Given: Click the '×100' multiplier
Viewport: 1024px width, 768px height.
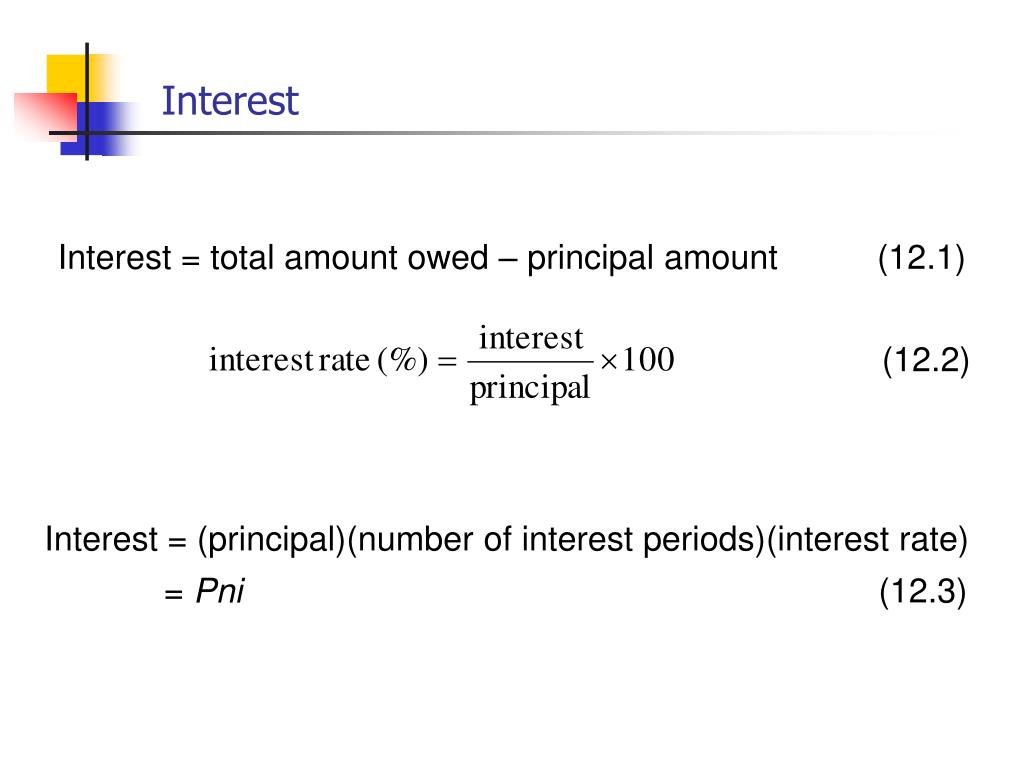Looking at the screenshot, I should click(637, 360).
